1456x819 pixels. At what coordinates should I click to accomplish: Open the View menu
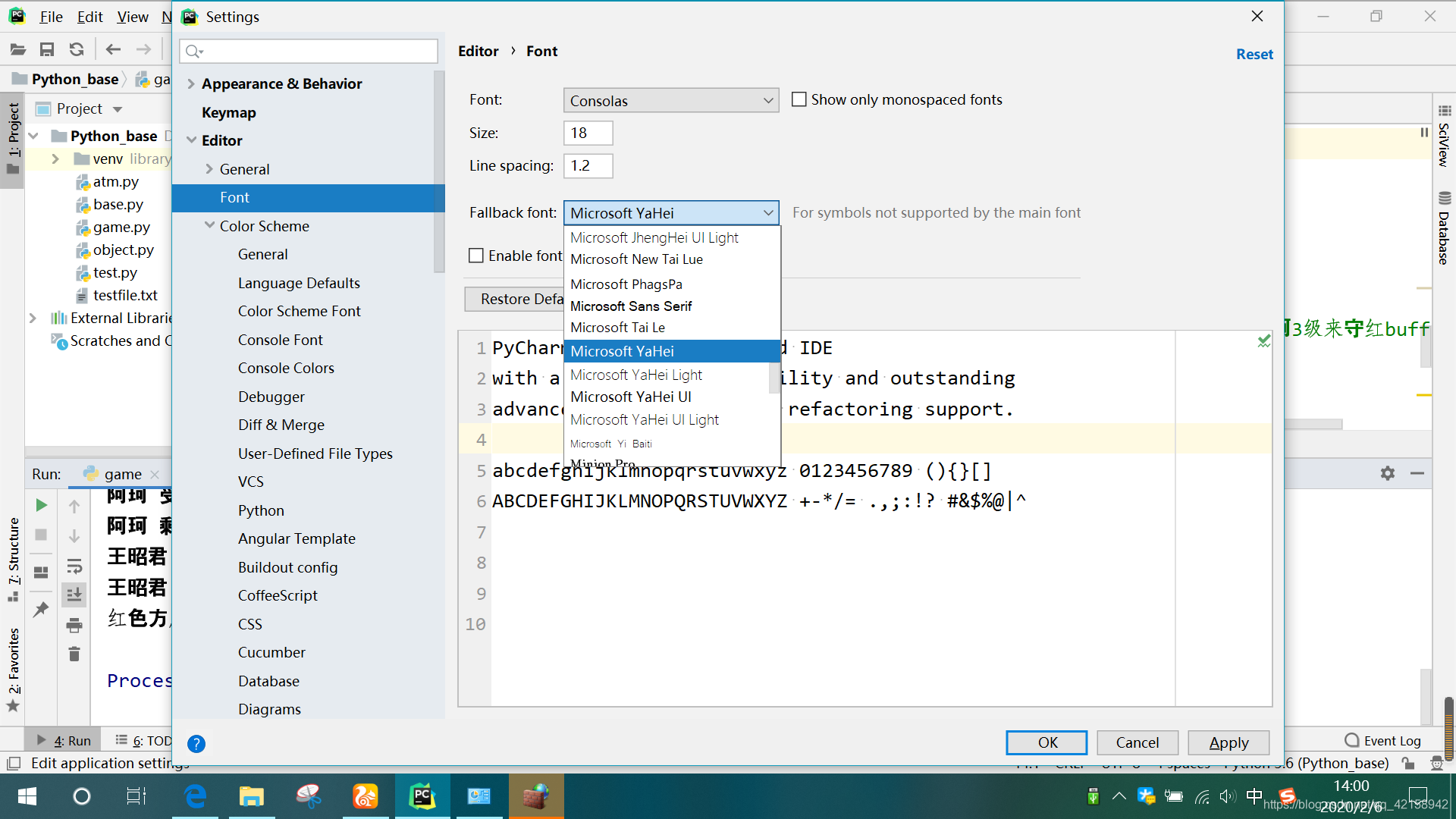(133, 17)
